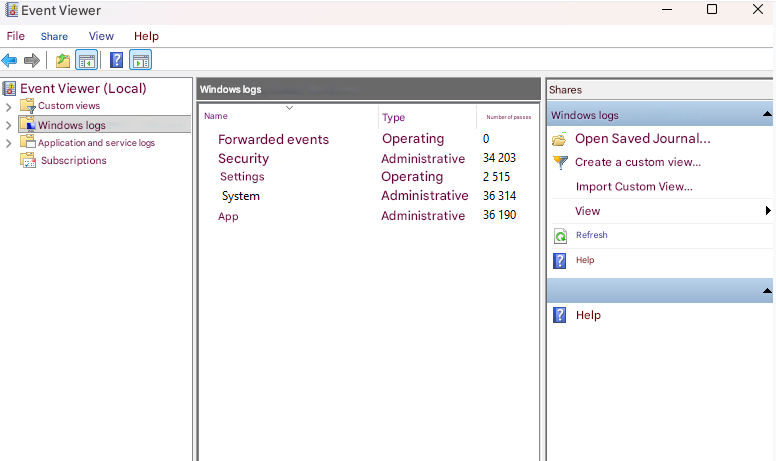Image resolution: width=776 pixels, height=461 pixels.
Task: Sort by the Name column header
Action: (216, 116)
